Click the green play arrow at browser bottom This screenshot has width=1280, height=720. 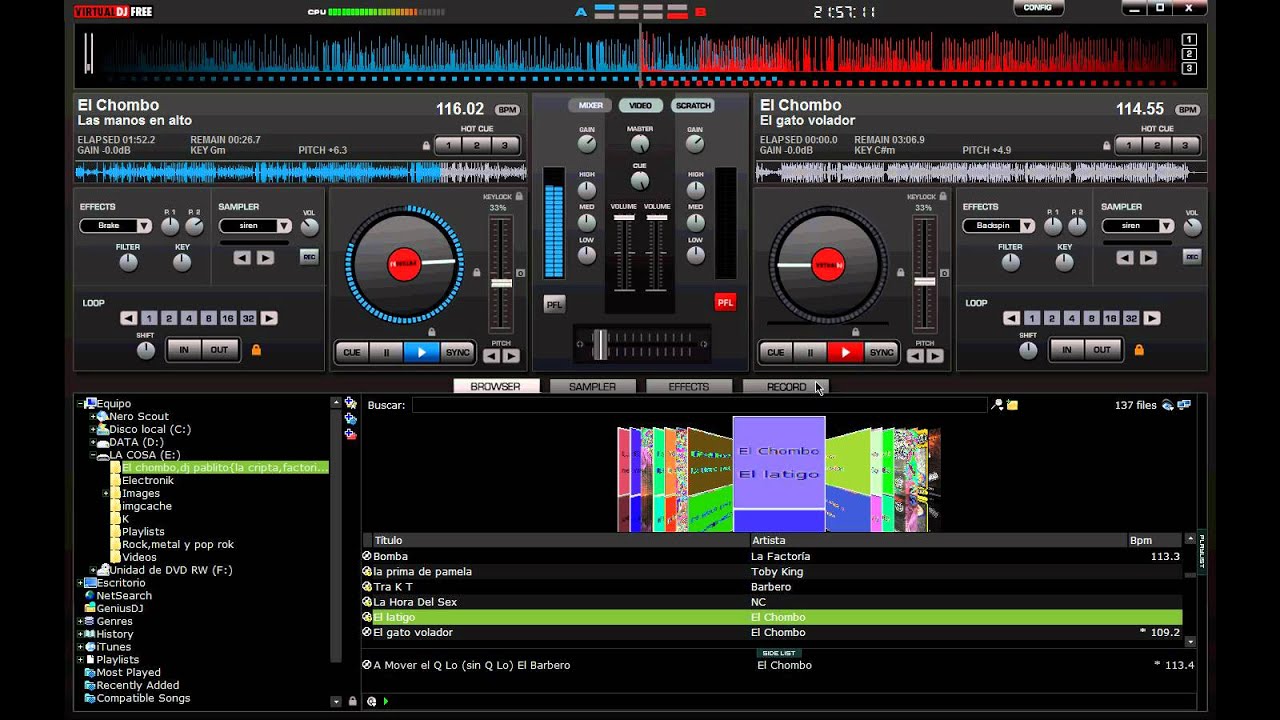(385, 701)
